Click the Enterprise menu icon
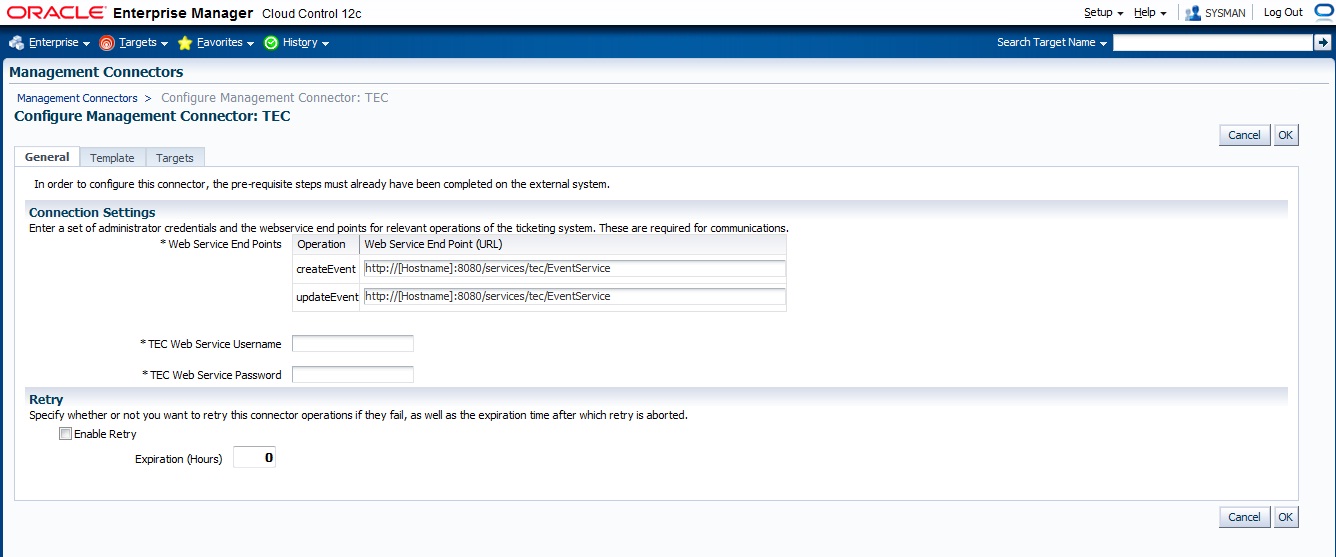 (16, 43)
